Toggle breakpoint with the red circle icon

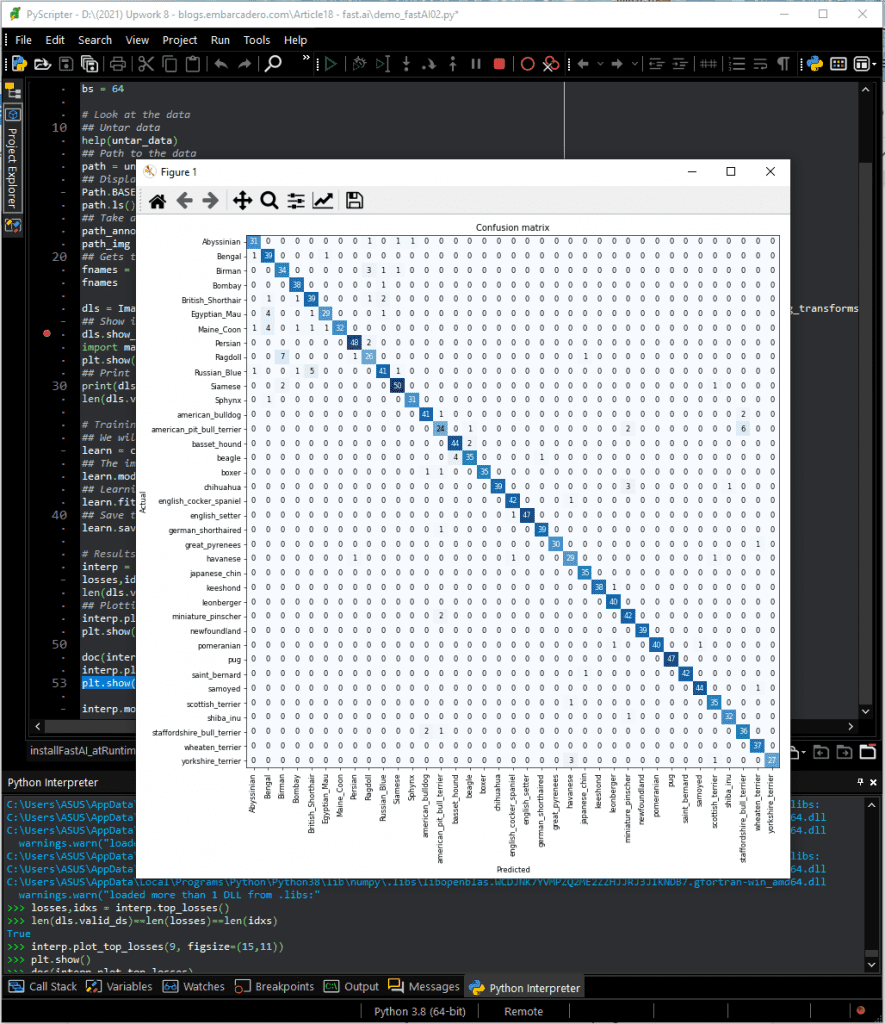click(x=528, y=64)
